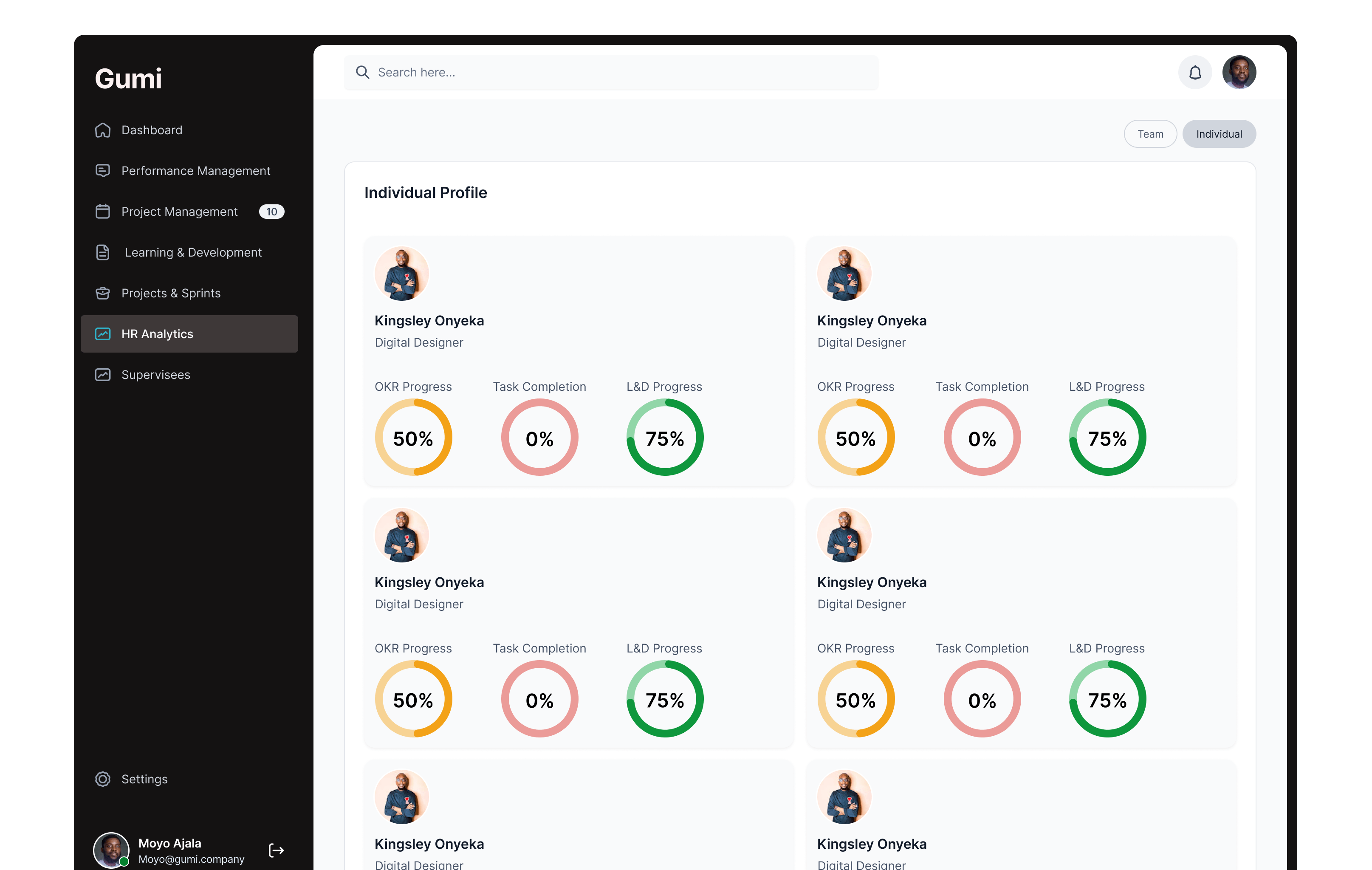
Task: Click the HR Analytics chart icon
Action: point(102,334)
